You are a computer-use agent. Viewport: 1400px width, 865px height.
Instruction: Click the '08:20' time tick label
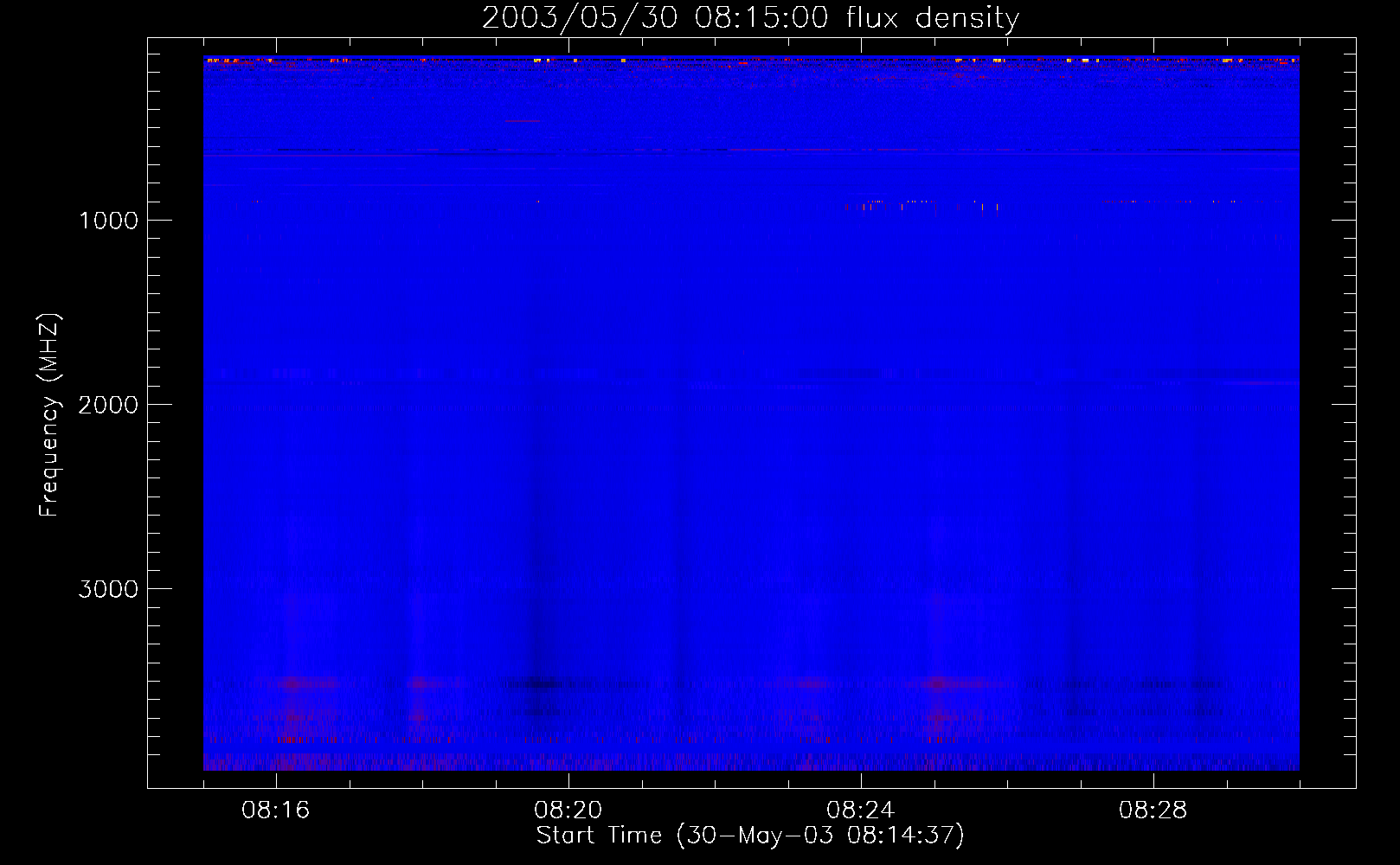(x=568, y=811)
